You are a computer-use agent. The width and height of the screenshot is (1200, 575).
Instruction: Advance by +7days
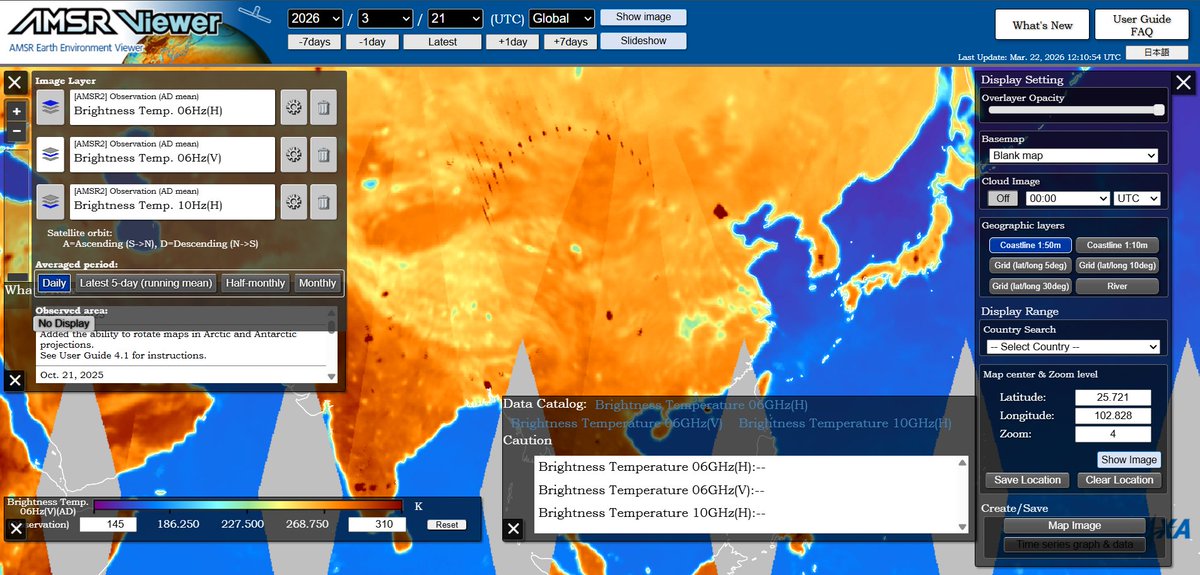click(x=570, y=42)
